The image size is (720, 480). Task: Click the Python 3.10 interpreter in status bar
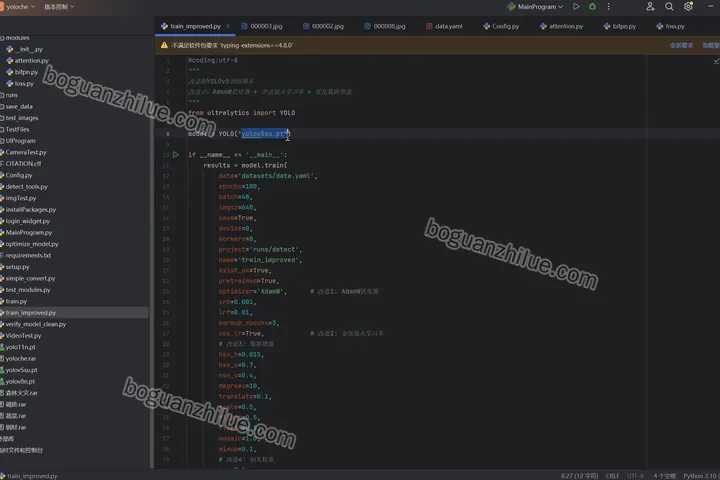(x=701, y=476)
